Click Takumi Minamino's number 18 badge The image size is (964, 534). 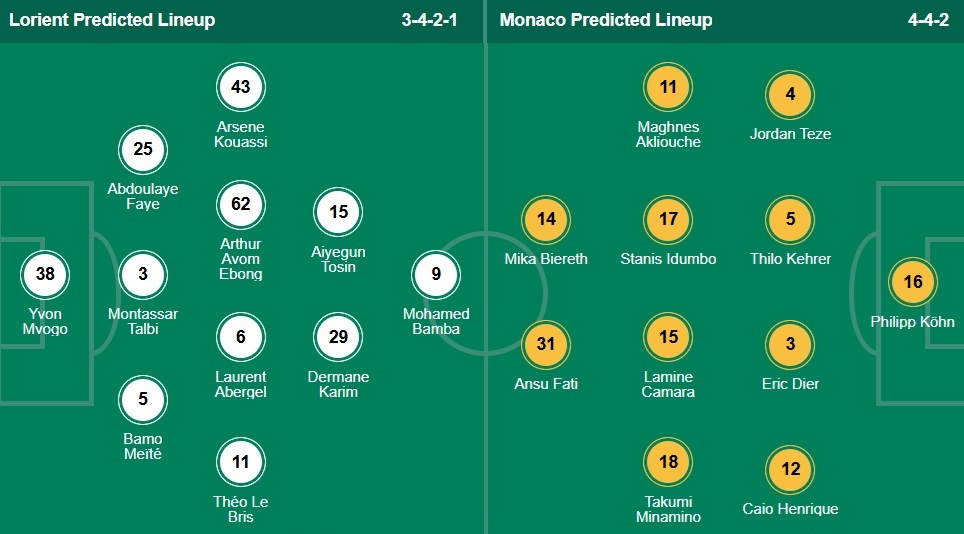point(669,462)
